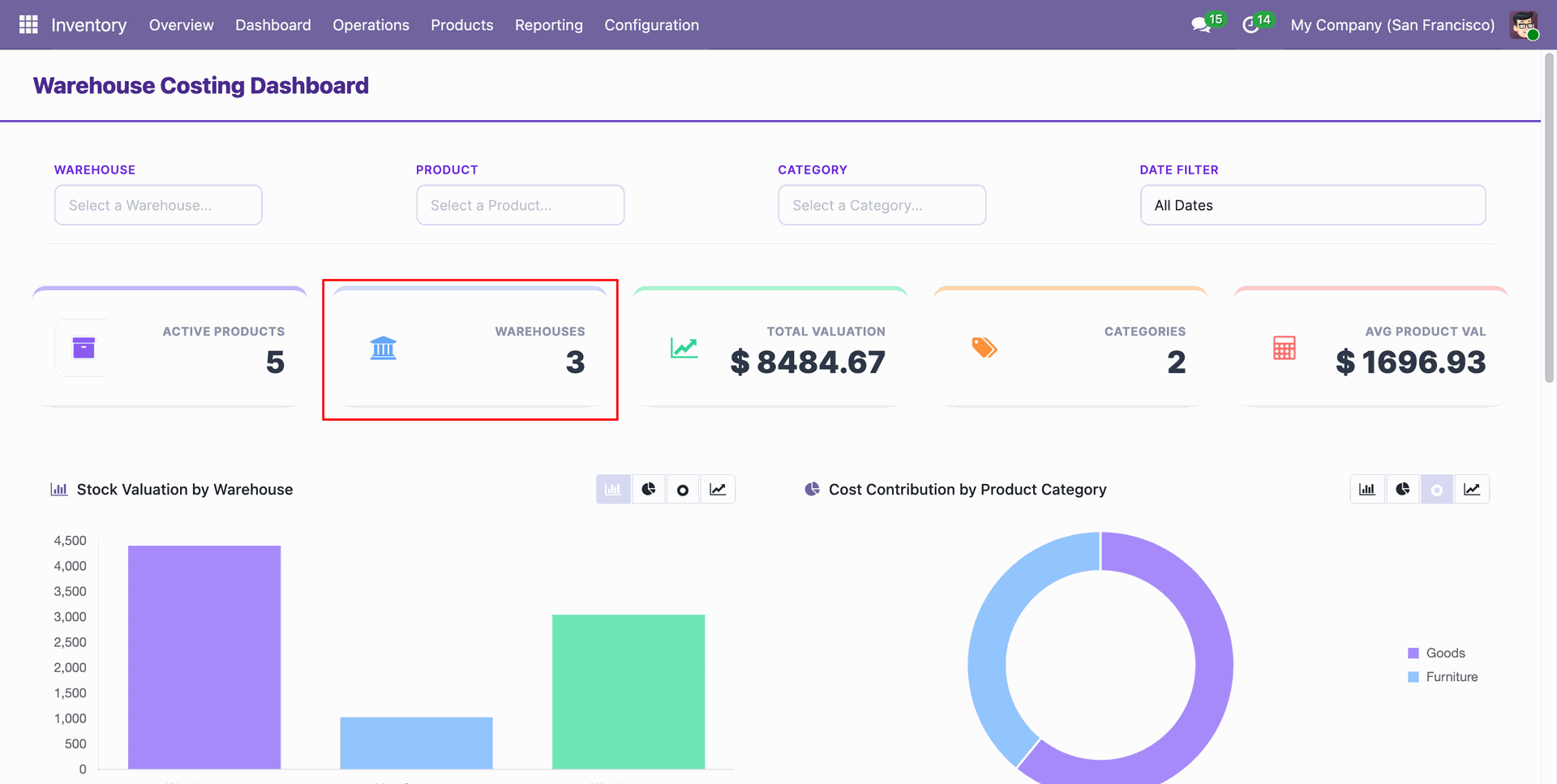Click the green bar in Stock Valuation chart
The width and height of the screenshot is (1557, 784).
coord(628,692)
